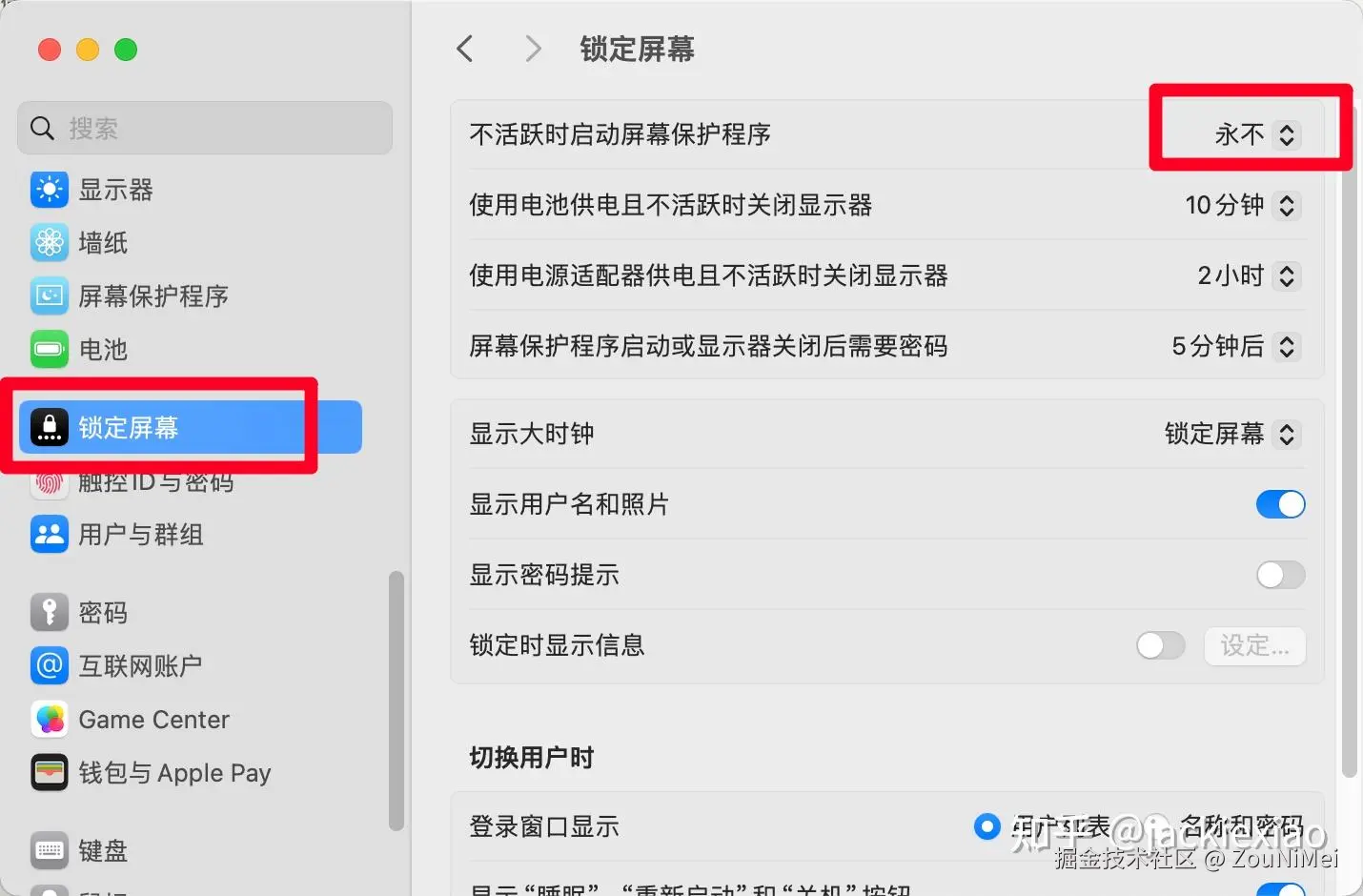
Task: Disable the 显示用户名和照片 switch
Action: pos(1280,504)
